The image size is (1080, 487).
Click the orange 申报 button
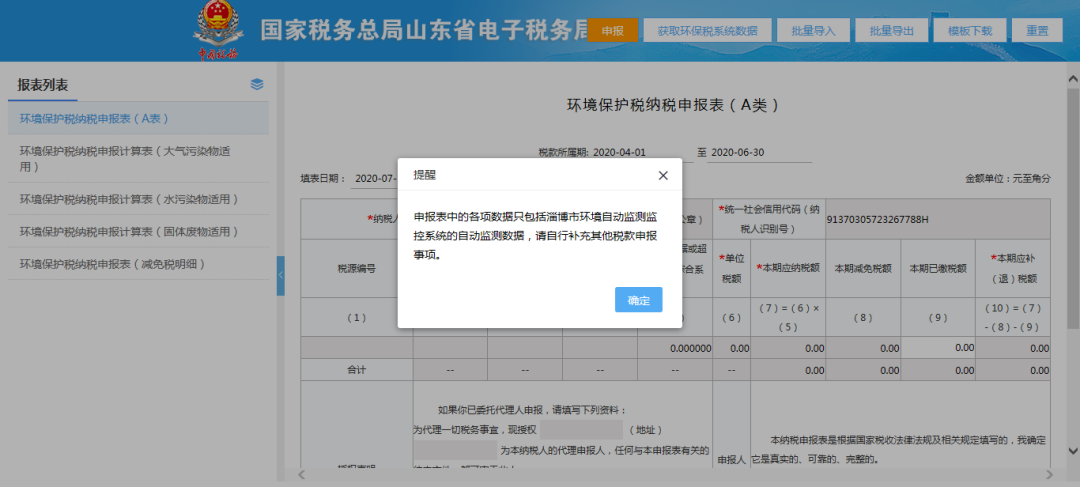pos(613,30)
